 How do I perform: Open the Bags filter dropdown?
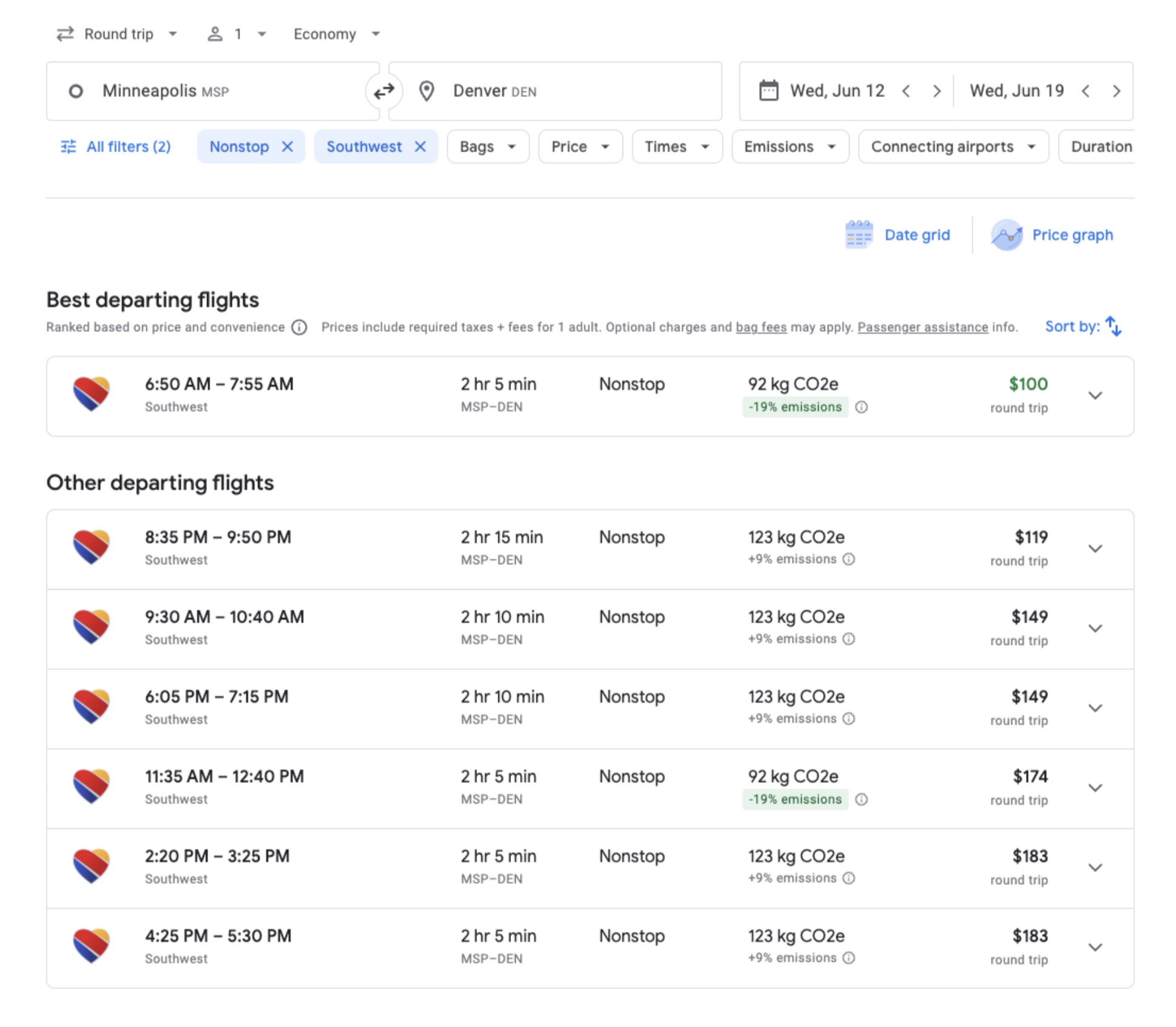[x=487, y=146]
